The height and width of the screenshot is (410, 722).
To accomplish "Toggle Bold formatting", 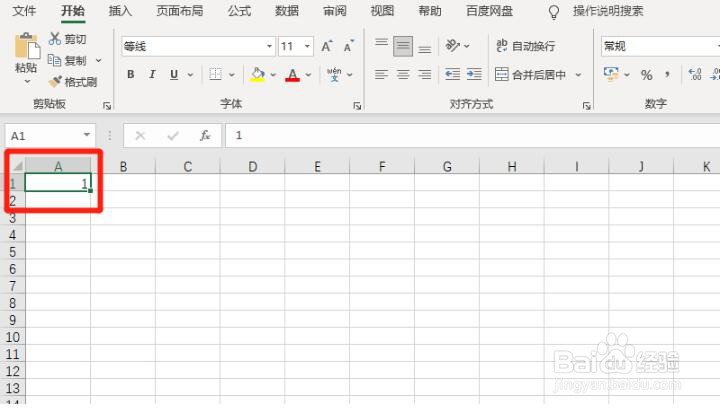I will pos(131,74).
